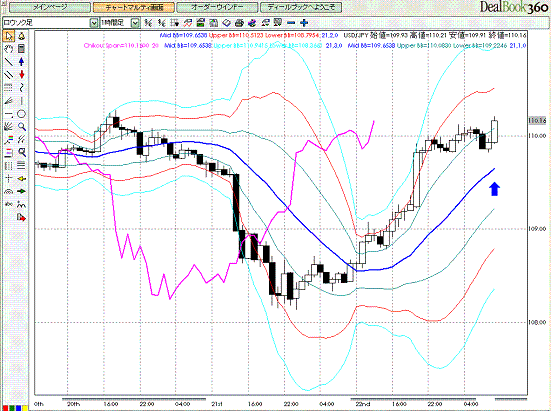Click the Chikou Span legend label
Viewport: 551px width, 411px height.
point(121,46)
